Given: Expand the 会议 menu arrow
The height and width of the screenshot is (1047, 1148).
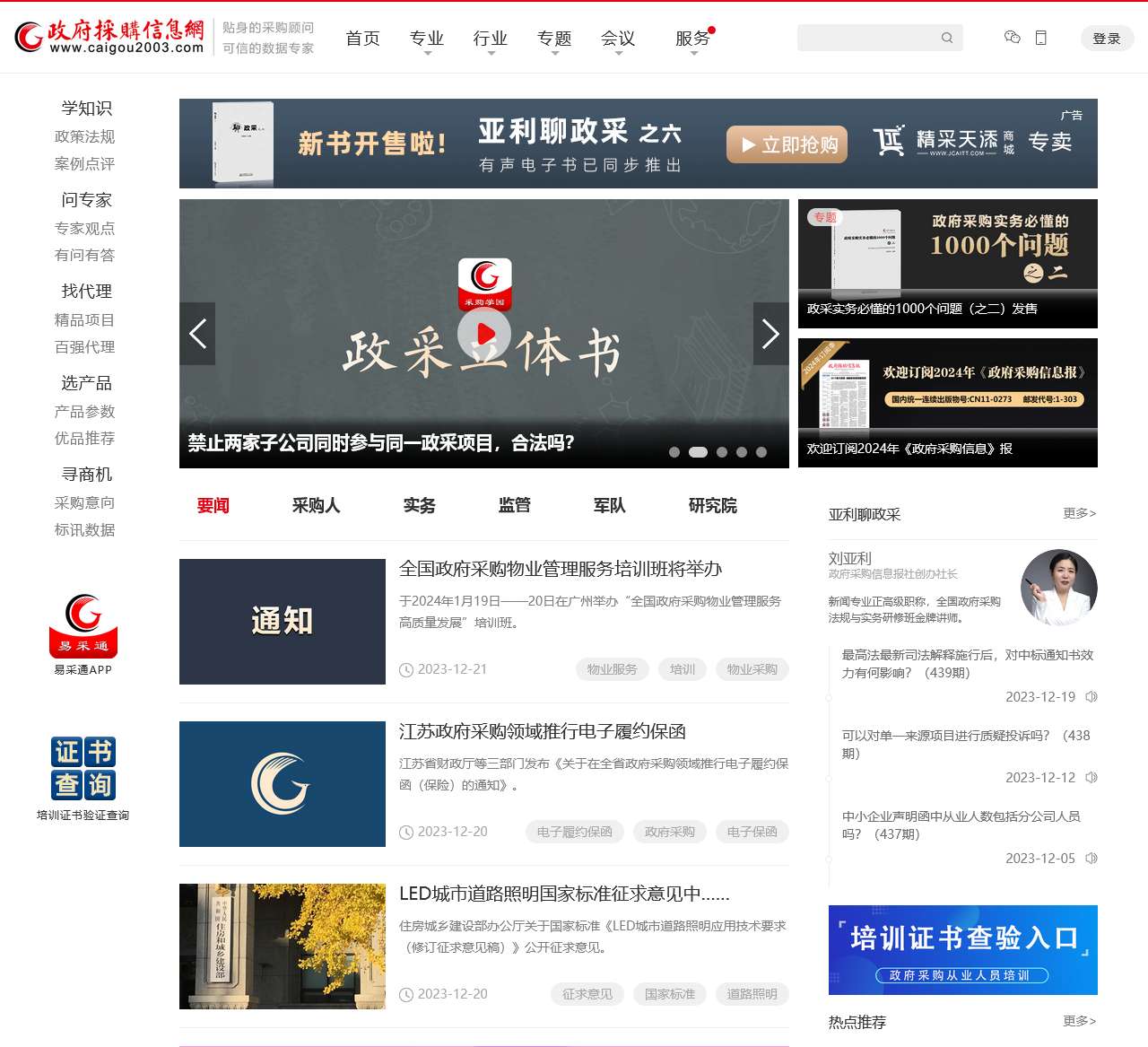Looking at the screenshot, I should [x=619, y=54].
